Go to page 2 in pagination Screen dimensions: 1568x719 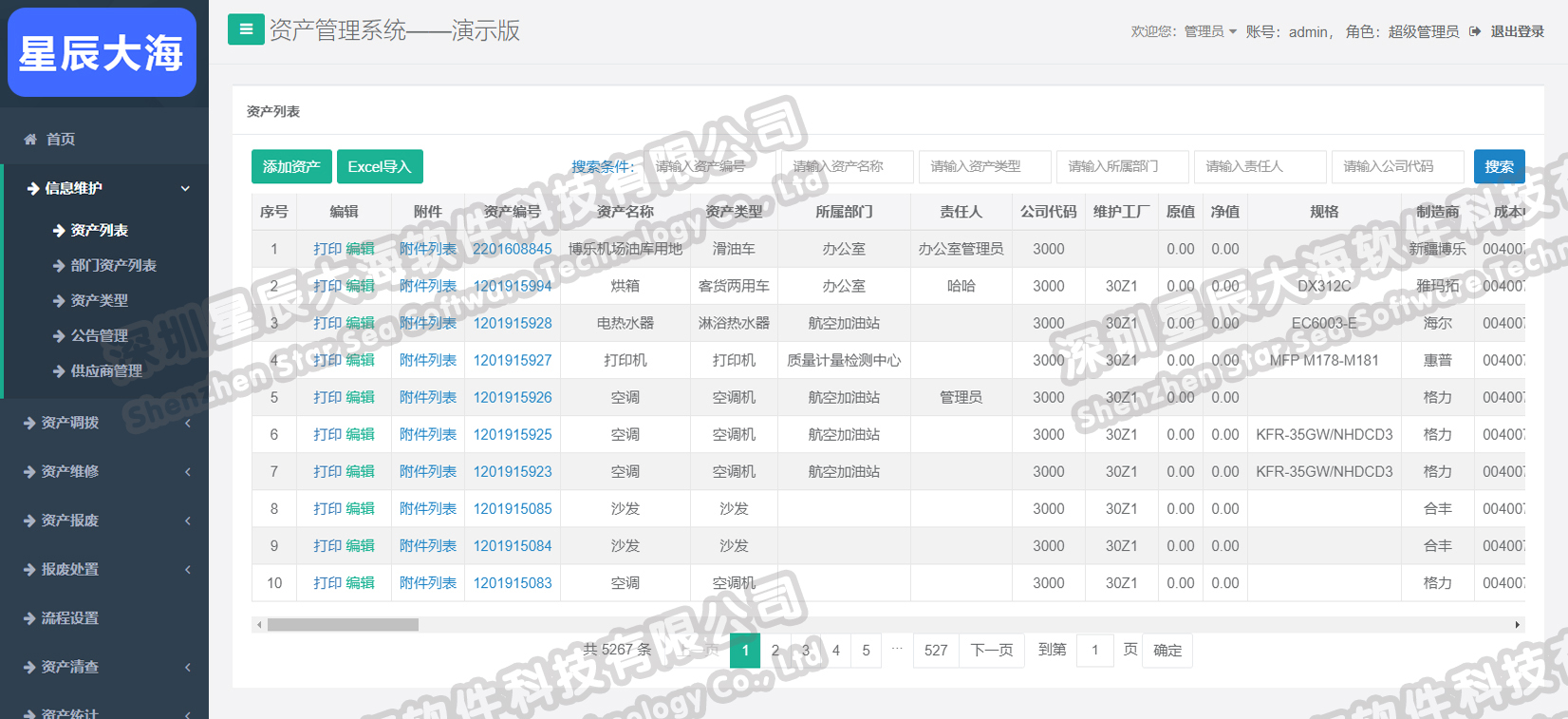775,650
